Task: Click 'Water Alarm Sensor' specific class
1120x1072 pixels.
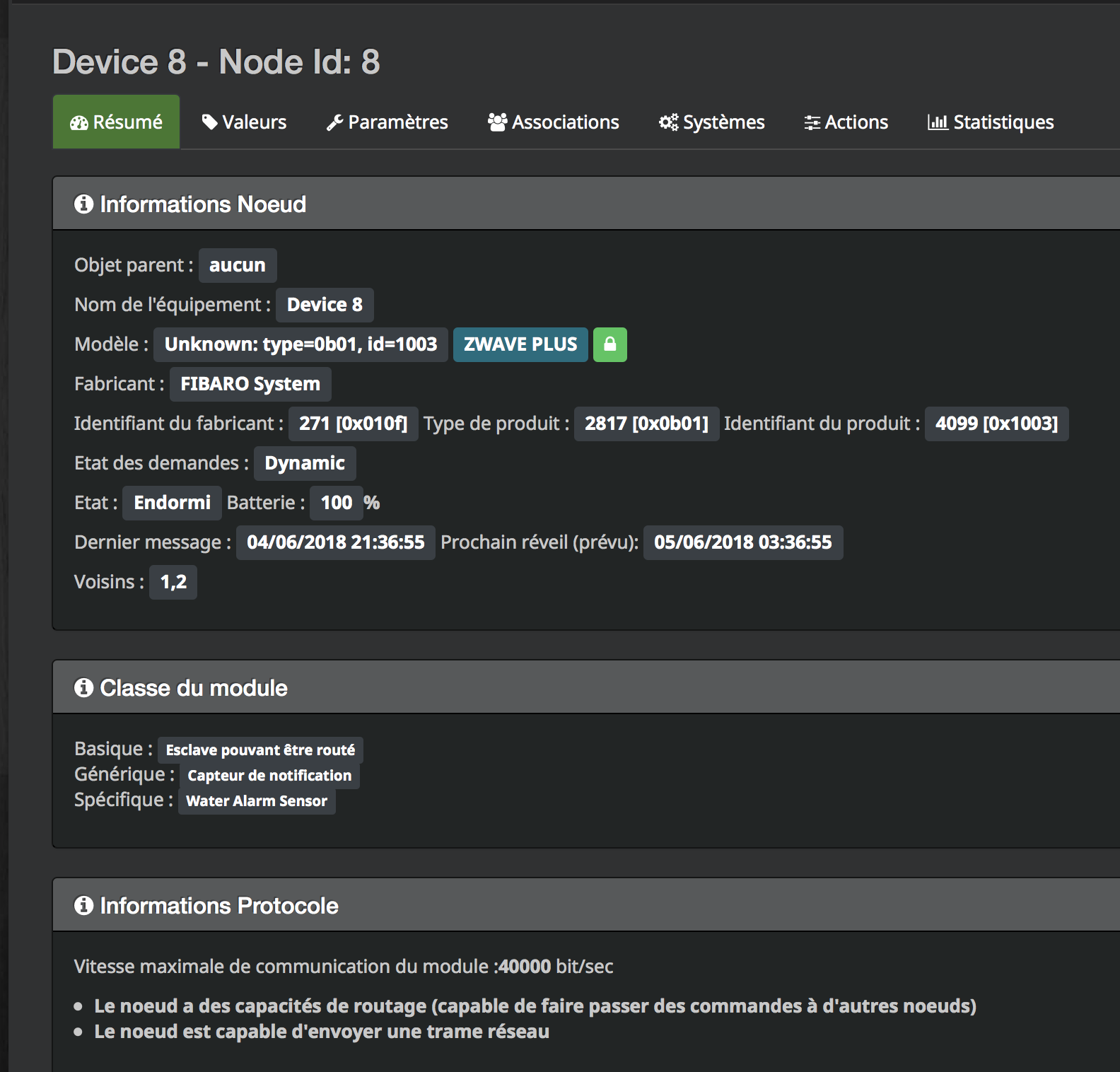Action: pyautogui.click(x=257, y=800)
